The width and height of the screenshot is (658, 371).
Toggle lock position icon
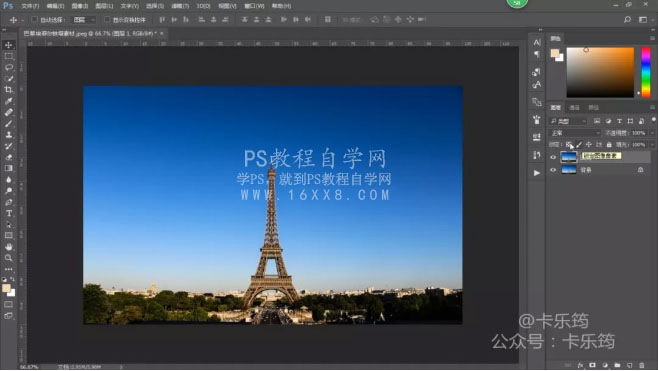point(588,144)
